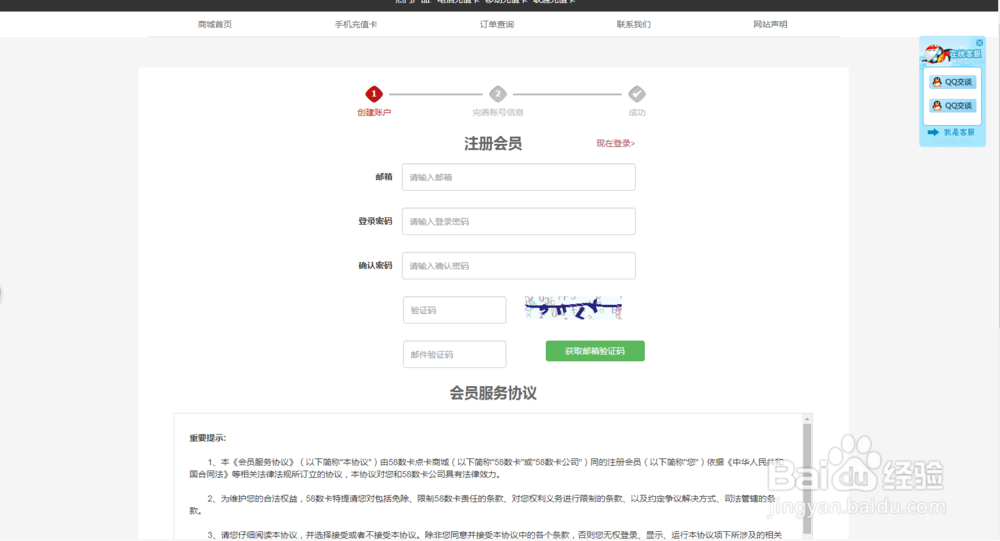Focus the 确认密码 confirm password field
1000x541 pixels.
pos(518,265)
